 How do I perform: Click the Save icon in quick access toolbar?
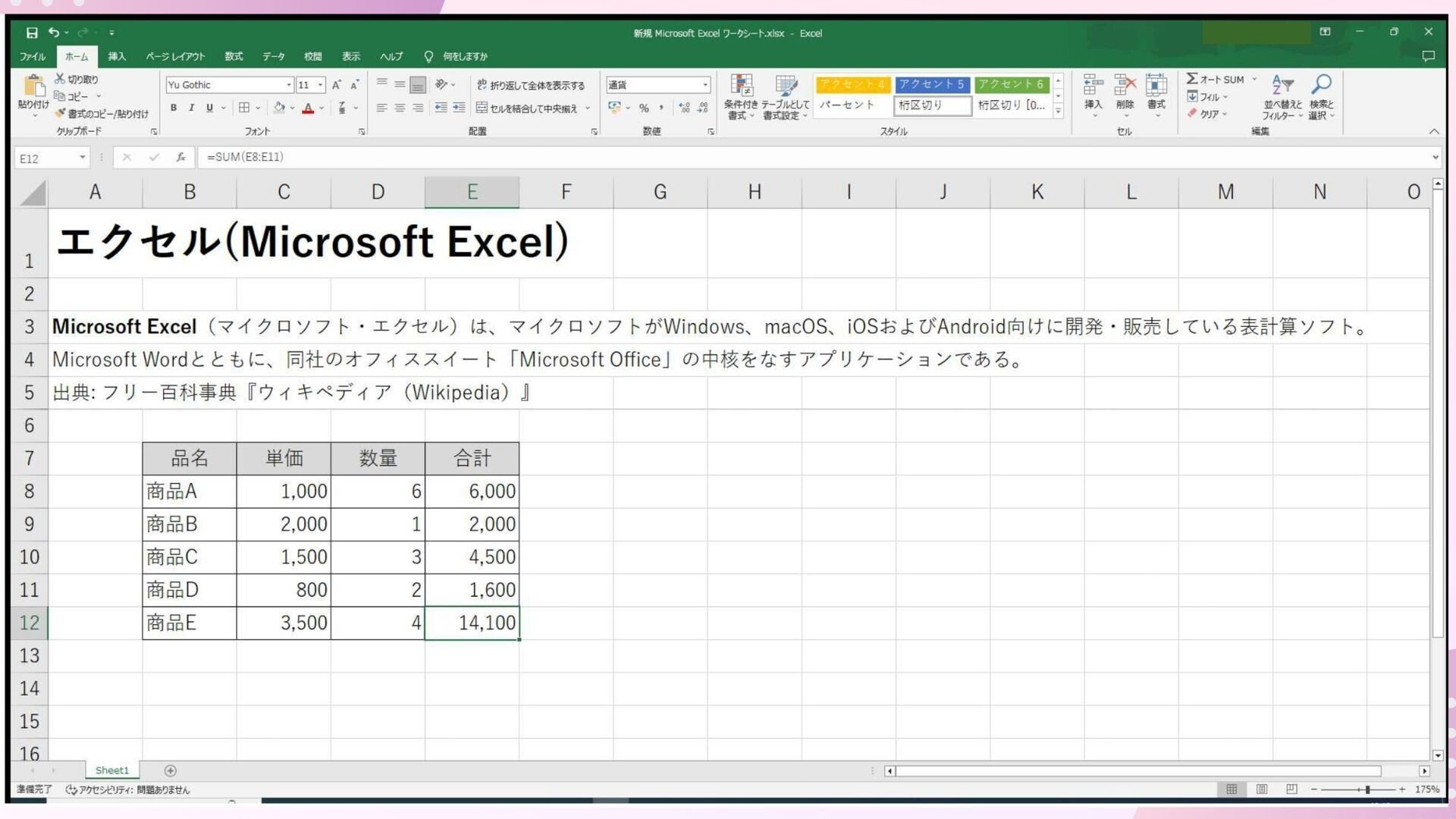coord(32,33)
